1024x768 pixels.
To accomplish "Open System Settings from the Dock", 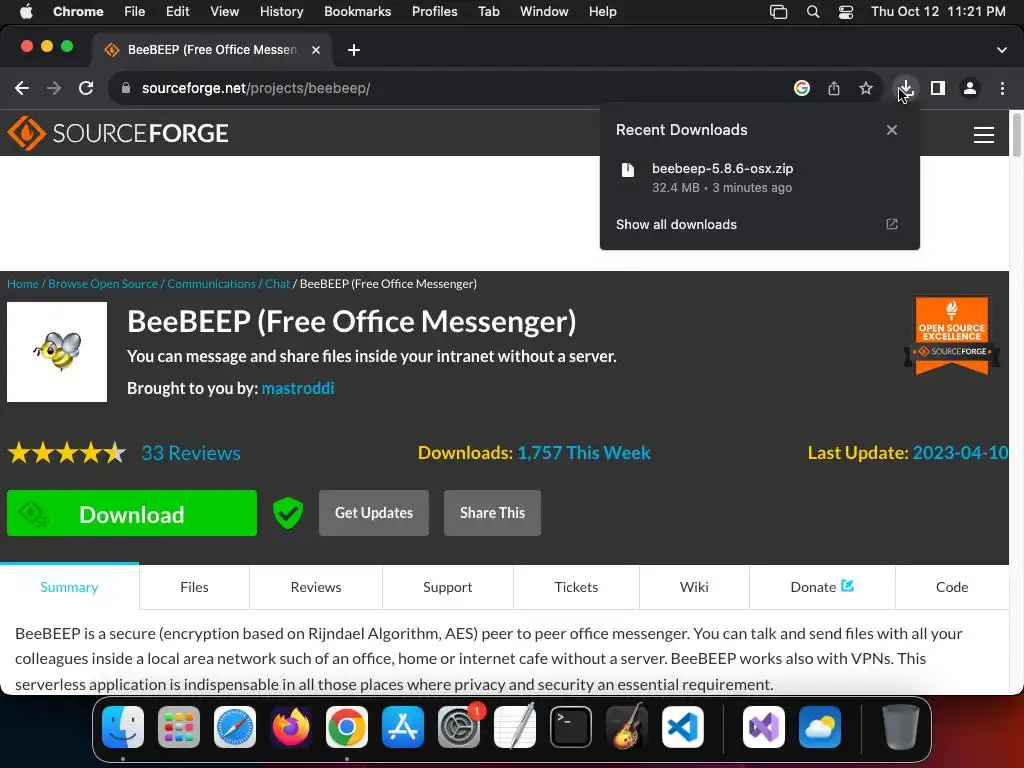I will 459,727.
